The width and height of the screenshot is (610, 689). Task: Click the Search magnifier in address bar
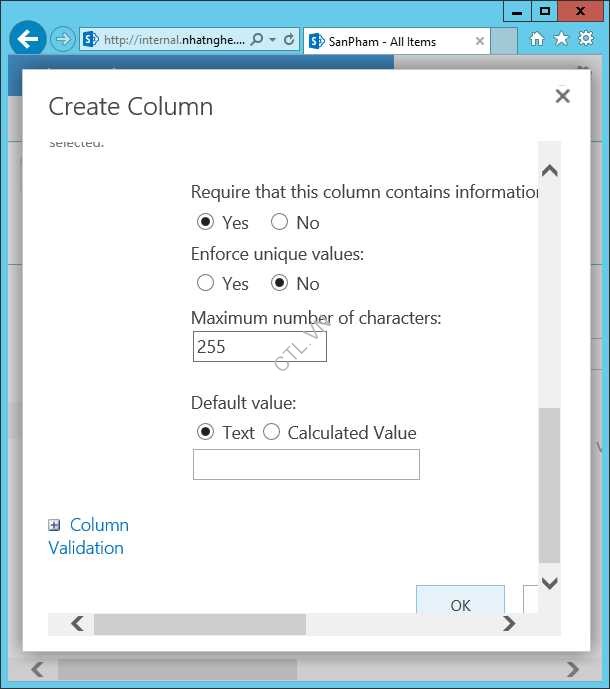257,40
